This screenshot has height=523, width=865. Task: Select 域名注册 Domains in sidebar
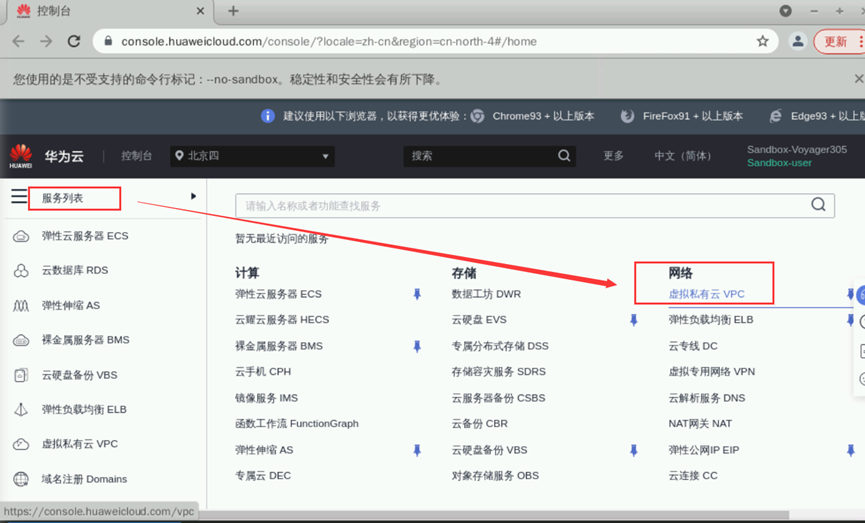click(x=84, y=479)
